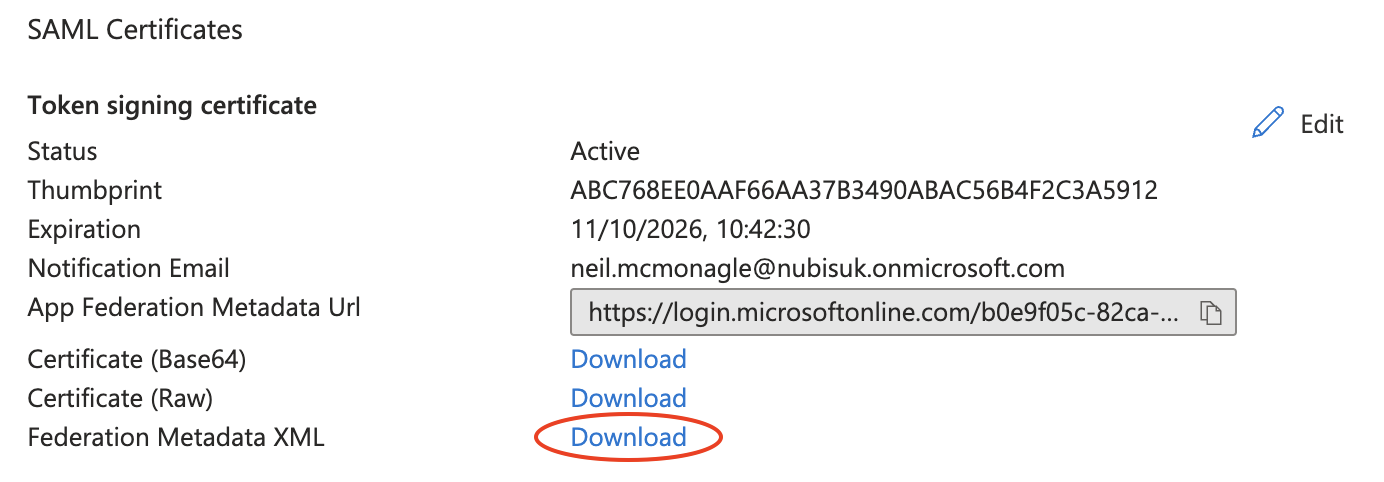Click the Thumbprint field label
The width and height of the screenshot is (1384, 482).
[95, 190]
